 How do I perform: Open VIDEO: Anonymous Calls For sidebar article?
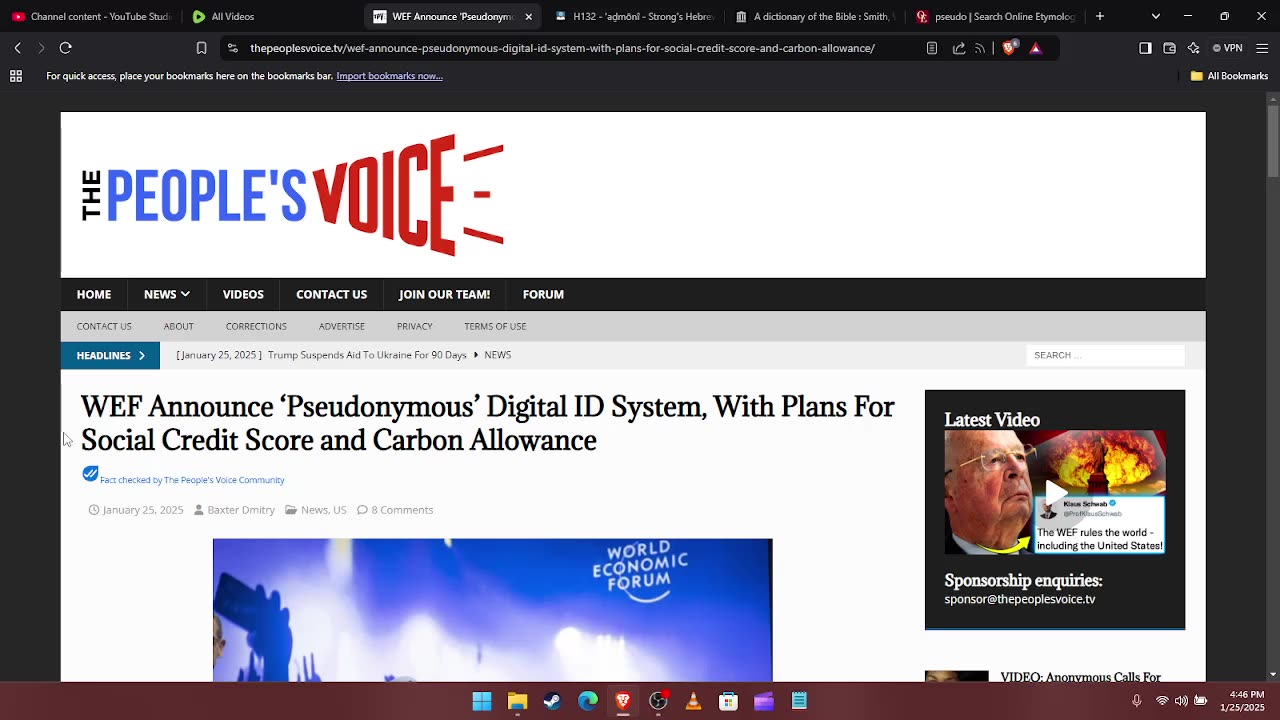[1081, 677]
